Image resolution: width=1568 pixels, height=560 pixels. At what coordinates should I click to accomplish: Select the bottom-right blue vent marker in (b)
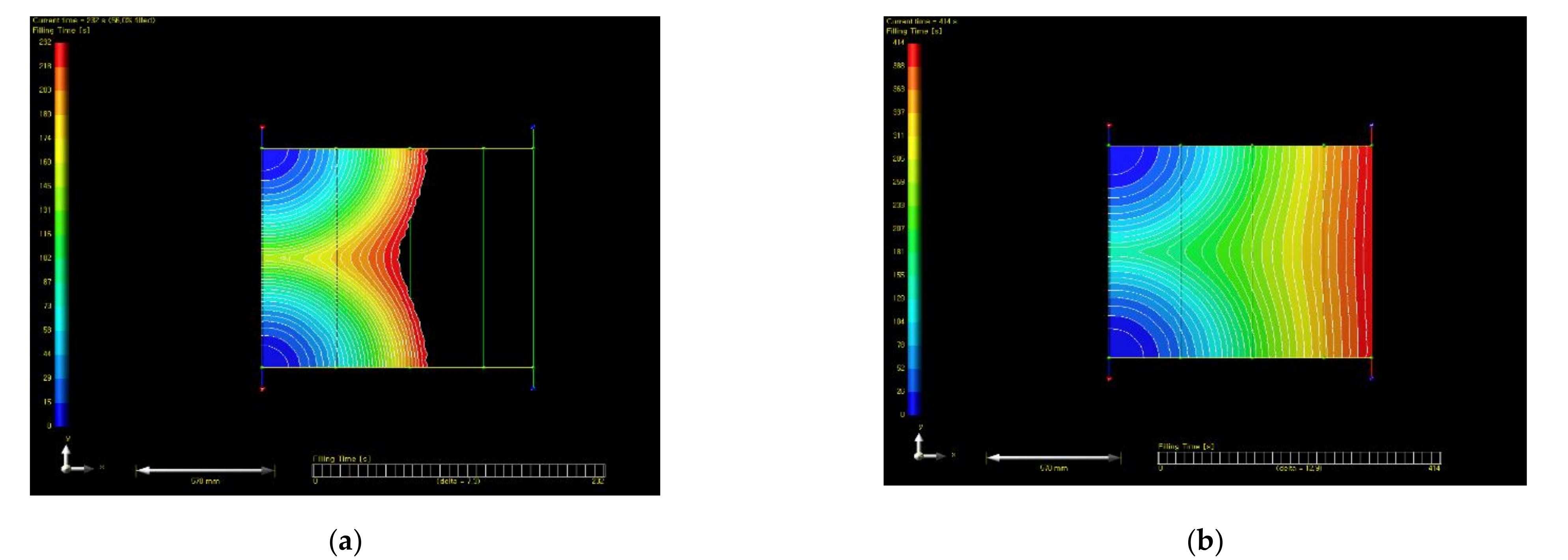coord(1371,378)
